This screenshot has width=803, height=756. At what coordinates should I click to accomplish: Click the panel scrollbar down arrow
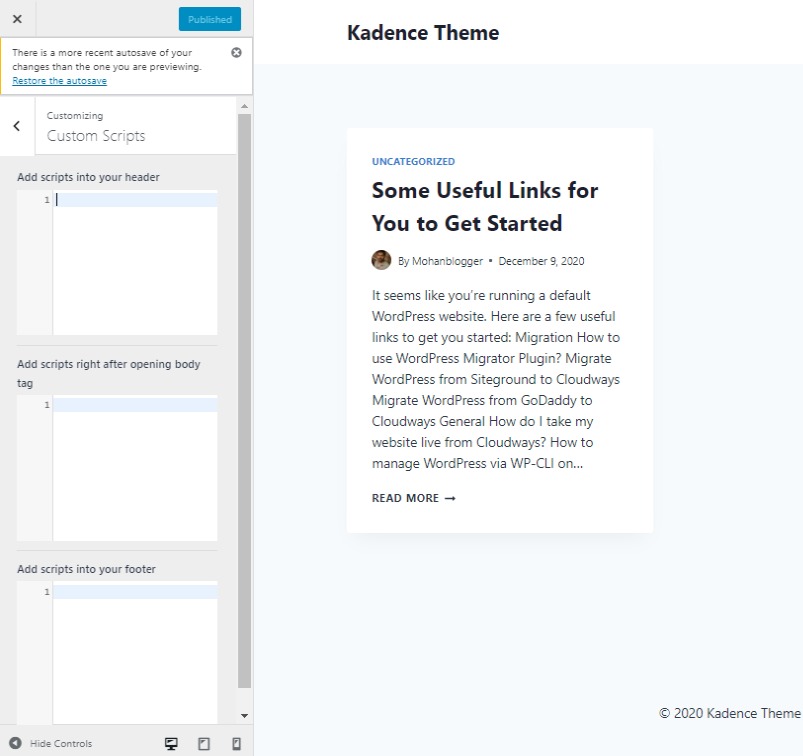(x=244, y=716)
